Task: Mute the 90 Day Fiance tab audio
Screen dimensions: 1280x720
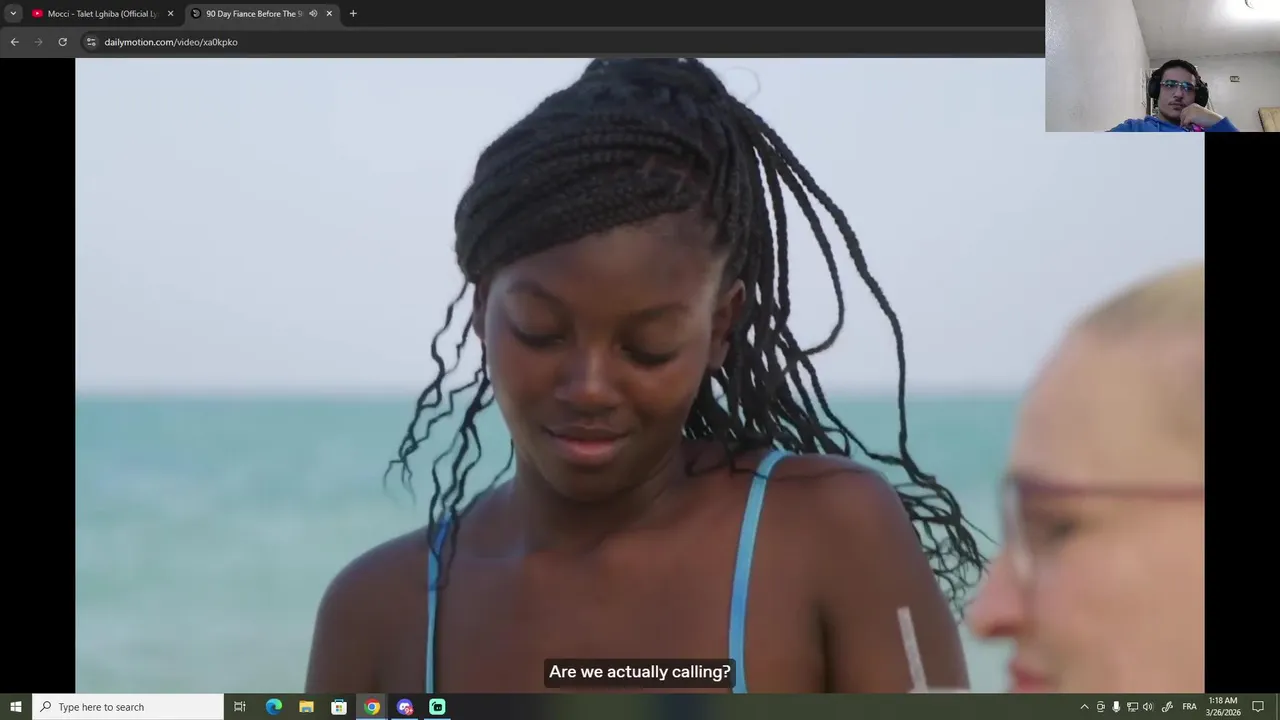Action: [313, 14]
